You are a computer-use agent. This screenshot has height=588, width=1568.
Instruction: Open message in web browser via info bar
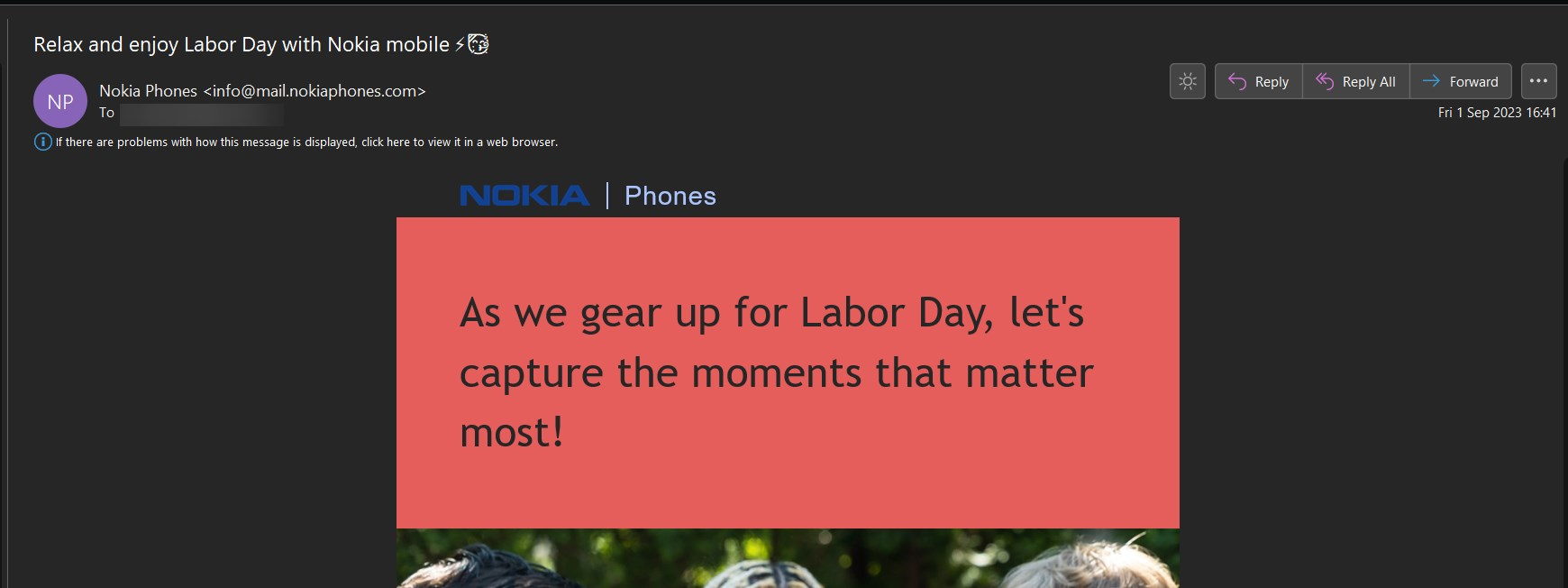306,142
